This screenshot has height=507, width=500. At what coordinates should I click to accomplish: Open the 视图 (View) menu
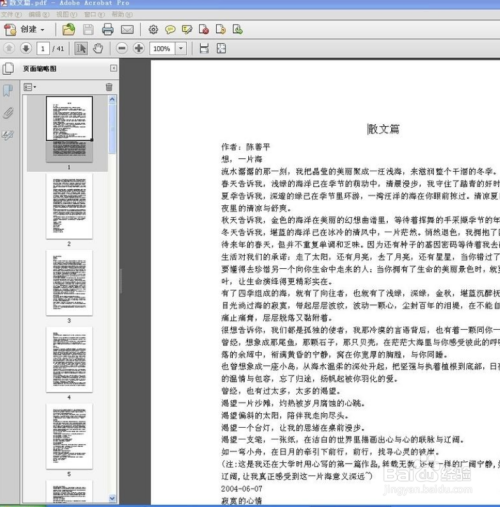66,14
